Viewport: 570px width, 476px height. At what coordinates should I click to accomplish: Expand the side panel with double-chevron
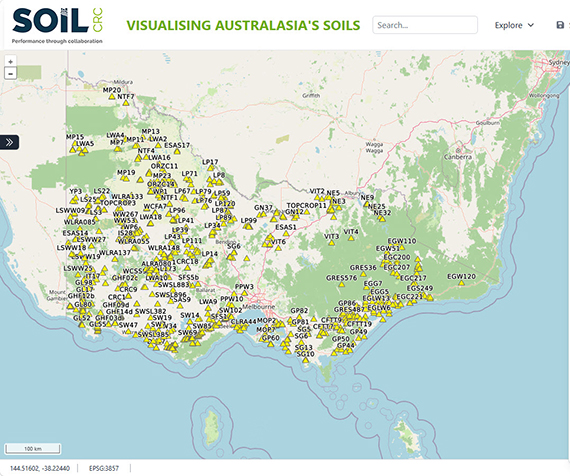click(x=9, y=142)
